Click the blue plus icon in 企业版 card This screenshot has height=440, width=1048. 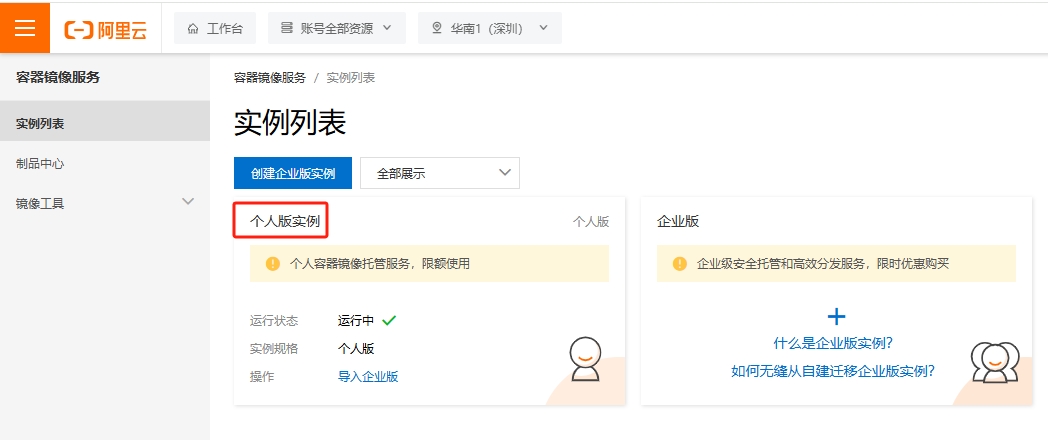pos(836,317)
